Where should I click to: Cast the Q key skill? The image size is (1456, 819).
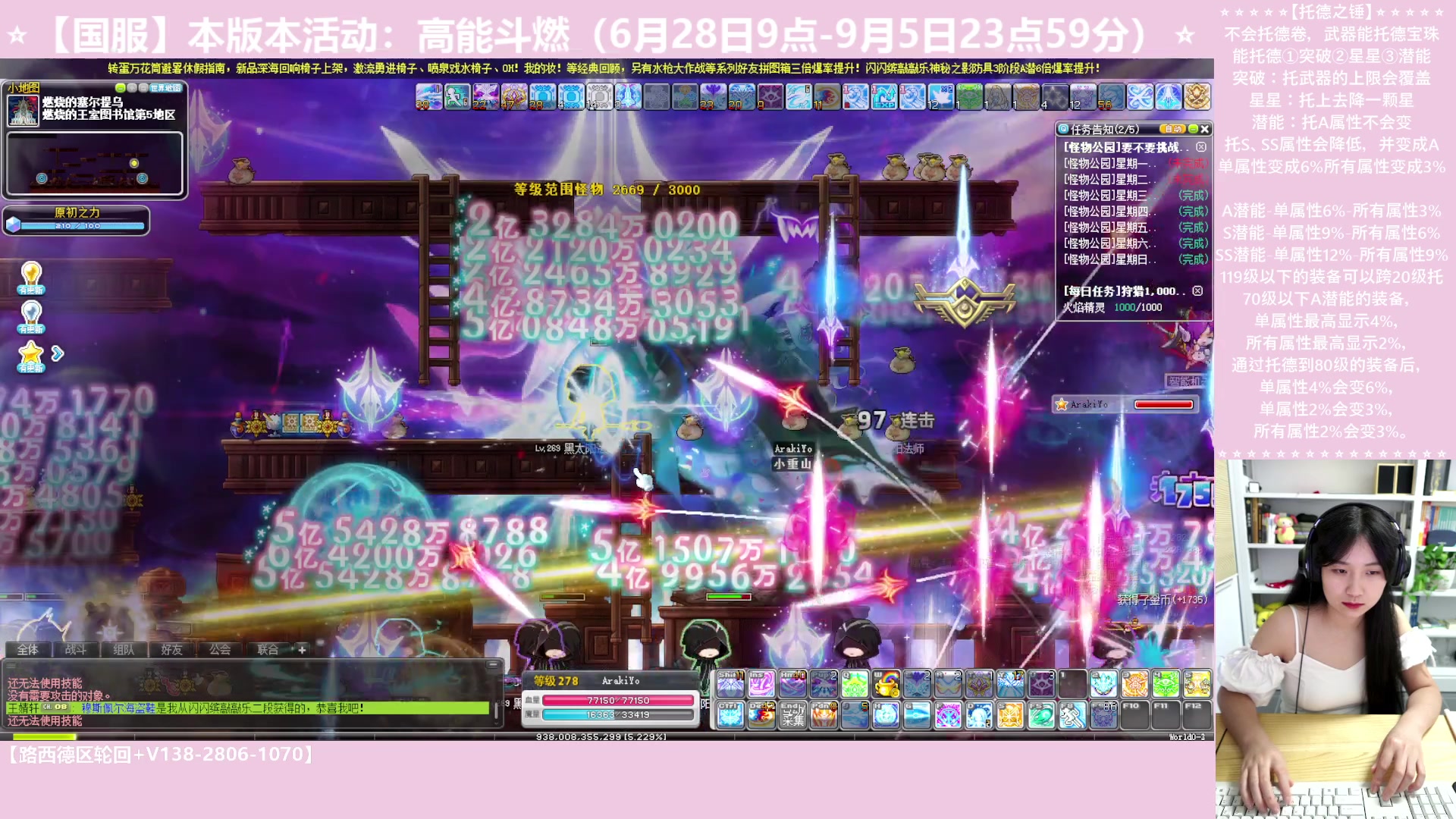[x=855, y=683]
